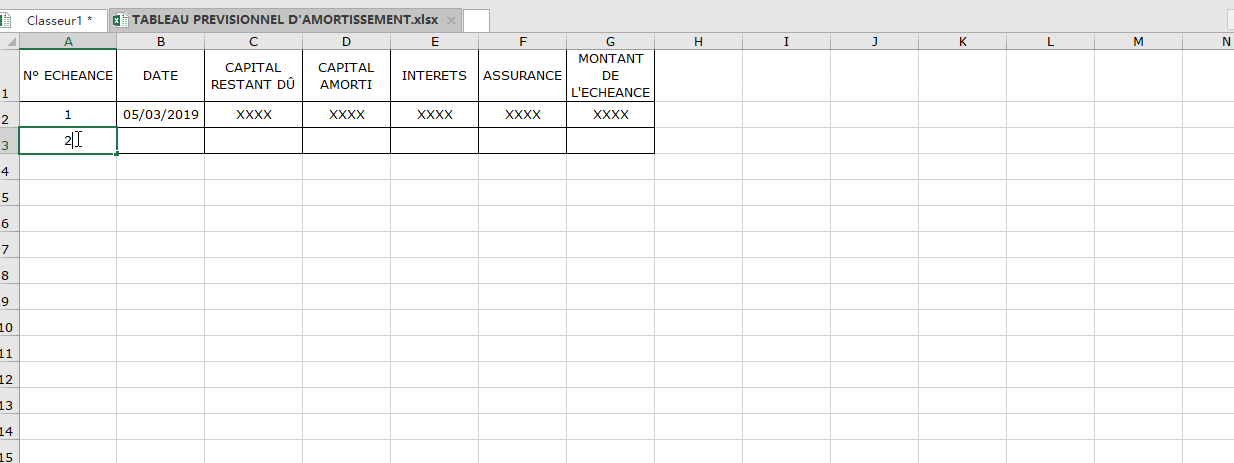Close the TABLEAU PREVISIONNEL D'AMORTISSEMENT.xlsx tab
The image size is (1234, 463).
pos(451,21)
